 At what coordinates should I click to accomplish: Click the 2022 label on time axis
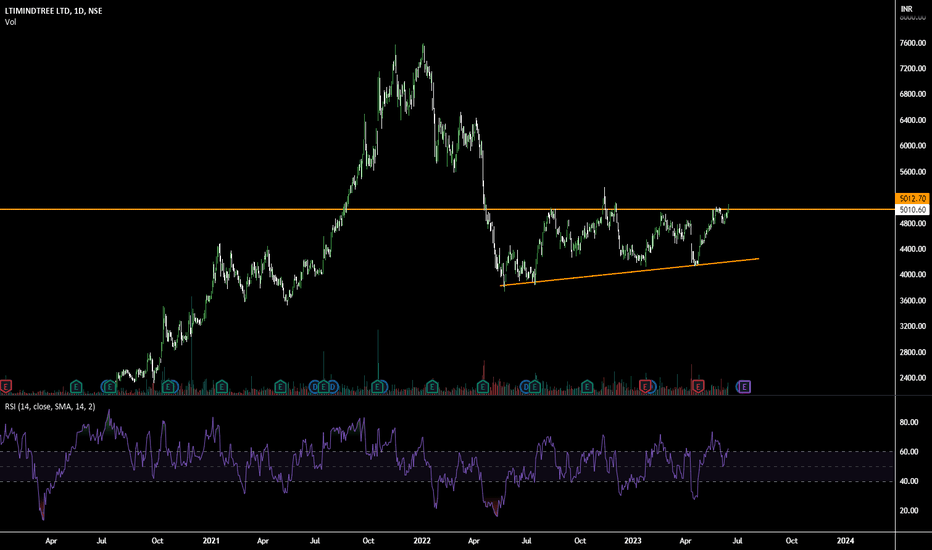422,540
